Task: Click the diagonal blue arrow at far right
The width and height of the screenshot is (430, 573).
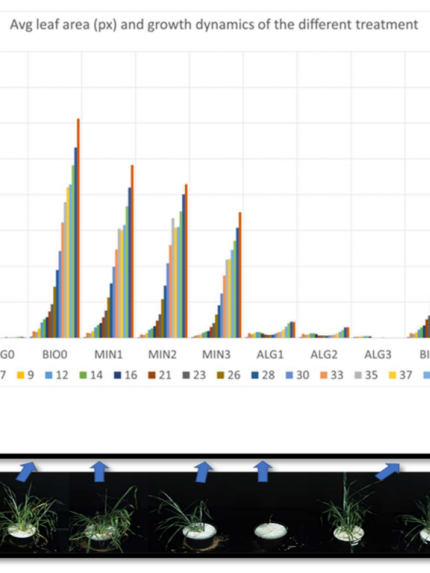Action: click(388, 471)
